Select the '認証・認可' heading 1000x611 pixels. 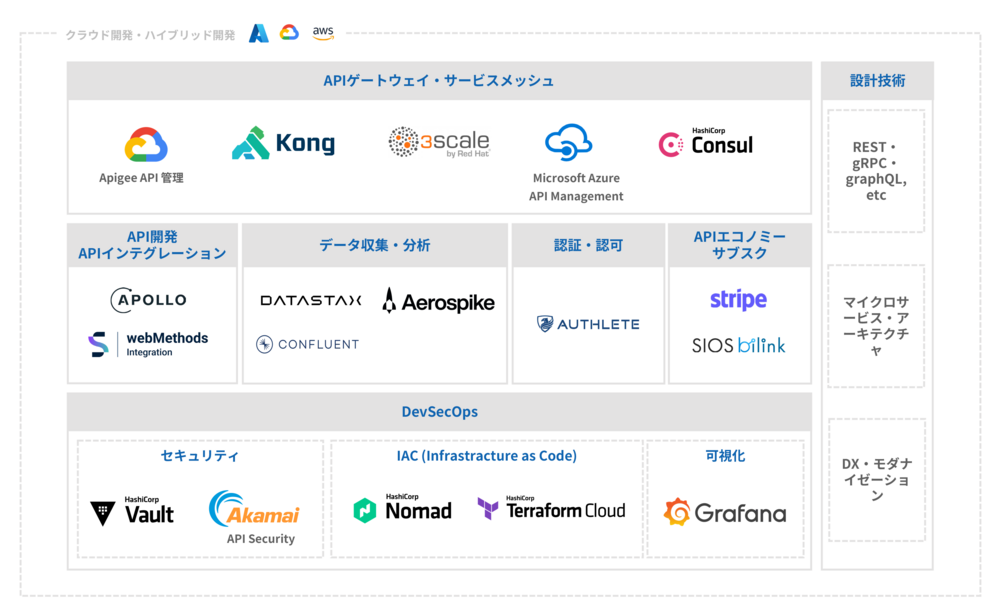point(588,246)
